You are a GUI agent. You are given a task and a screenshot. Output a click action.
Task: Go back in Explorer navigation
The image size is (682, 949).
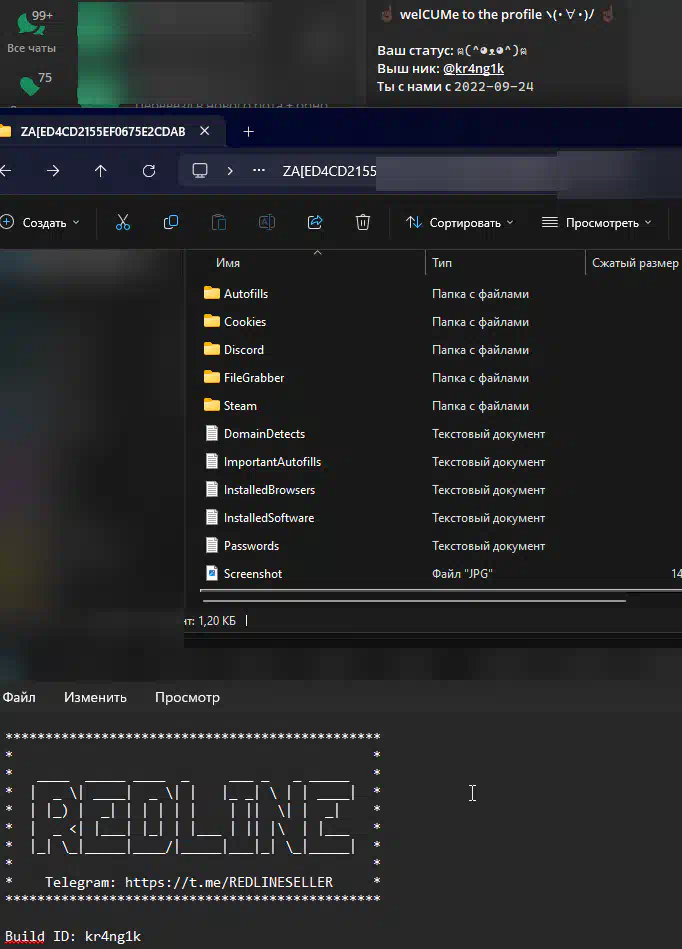click(6, 171)
